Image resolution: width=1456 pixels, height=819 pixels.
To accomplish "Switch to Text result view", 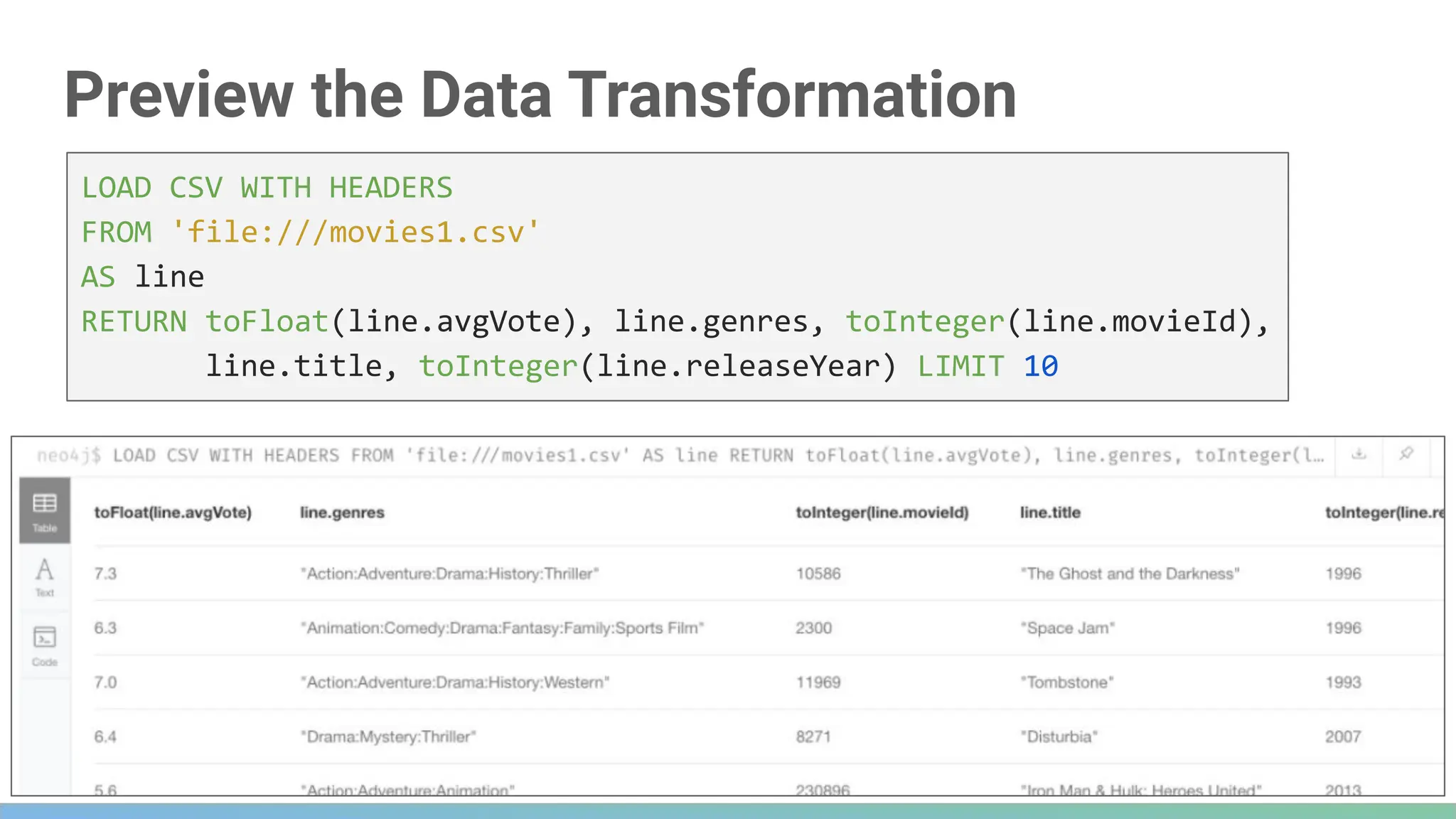I will pos(45,577).
